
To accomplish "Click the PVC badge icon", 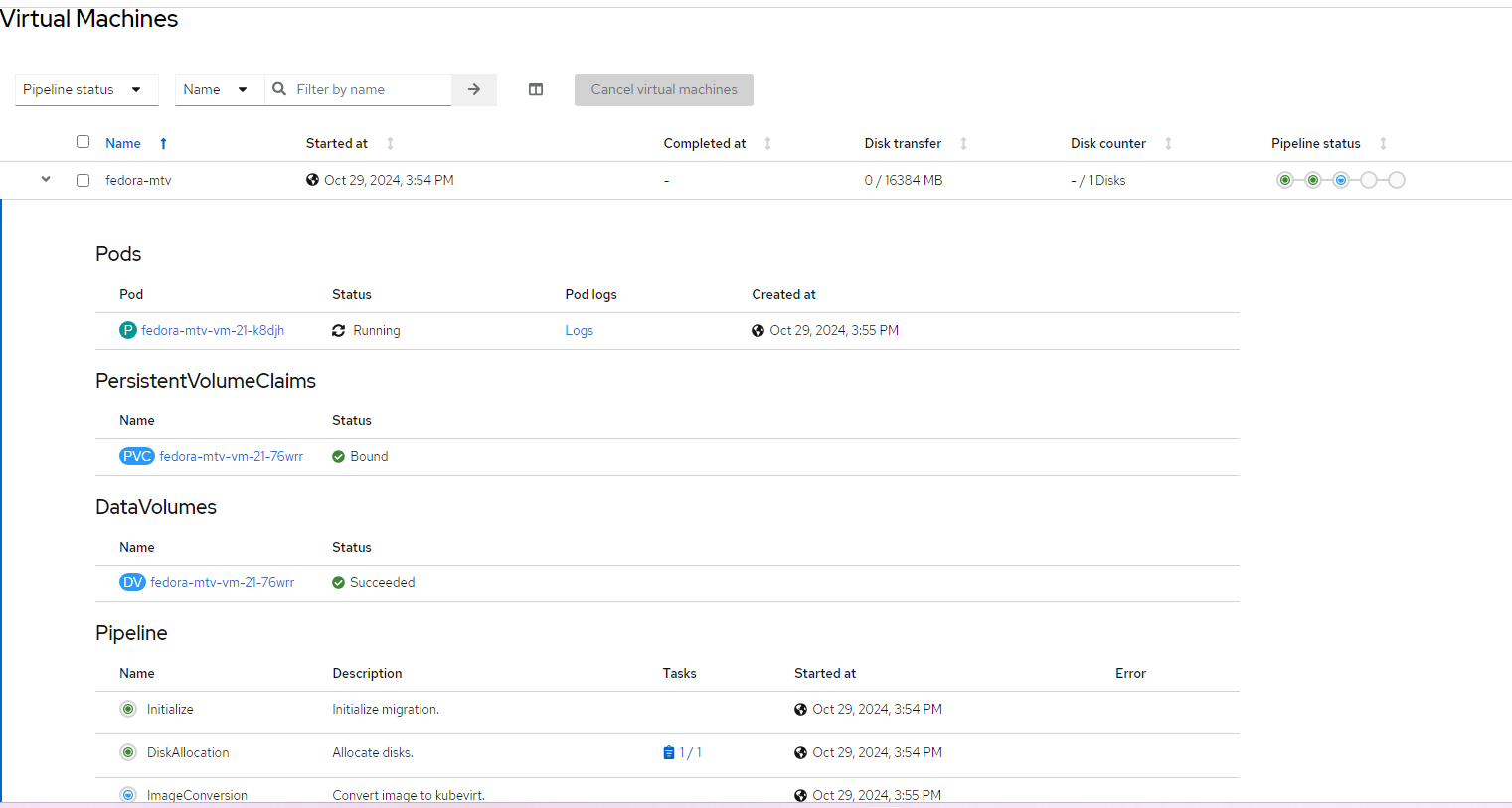I will (x=137, y=456).
